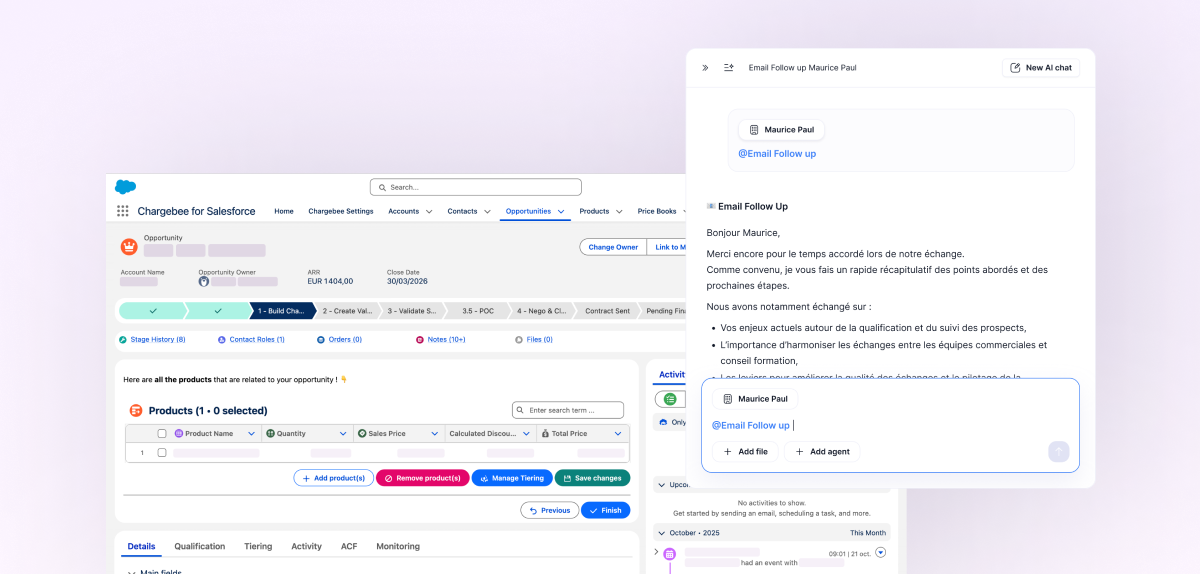Click the Finish button
Screen dimensions: 1200x574
pyautogui.click(x=606, y=510)
